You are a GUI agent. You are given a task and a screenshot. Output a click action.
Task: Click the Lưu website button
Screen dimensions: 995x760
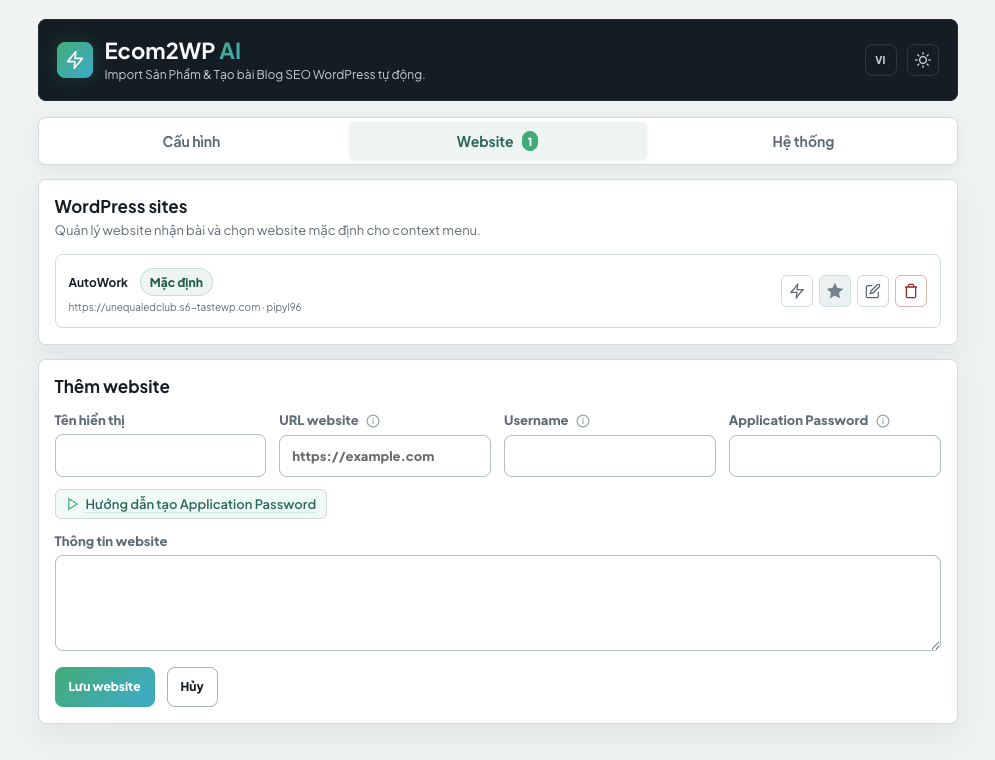pos(105,686)
